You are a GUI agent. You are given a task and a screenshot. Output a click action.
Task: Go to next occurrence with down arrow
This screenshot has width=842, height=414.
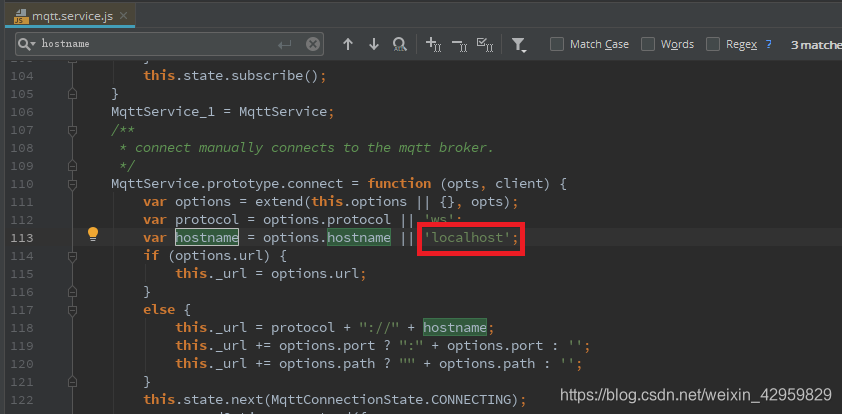click(x=374, y=44)
